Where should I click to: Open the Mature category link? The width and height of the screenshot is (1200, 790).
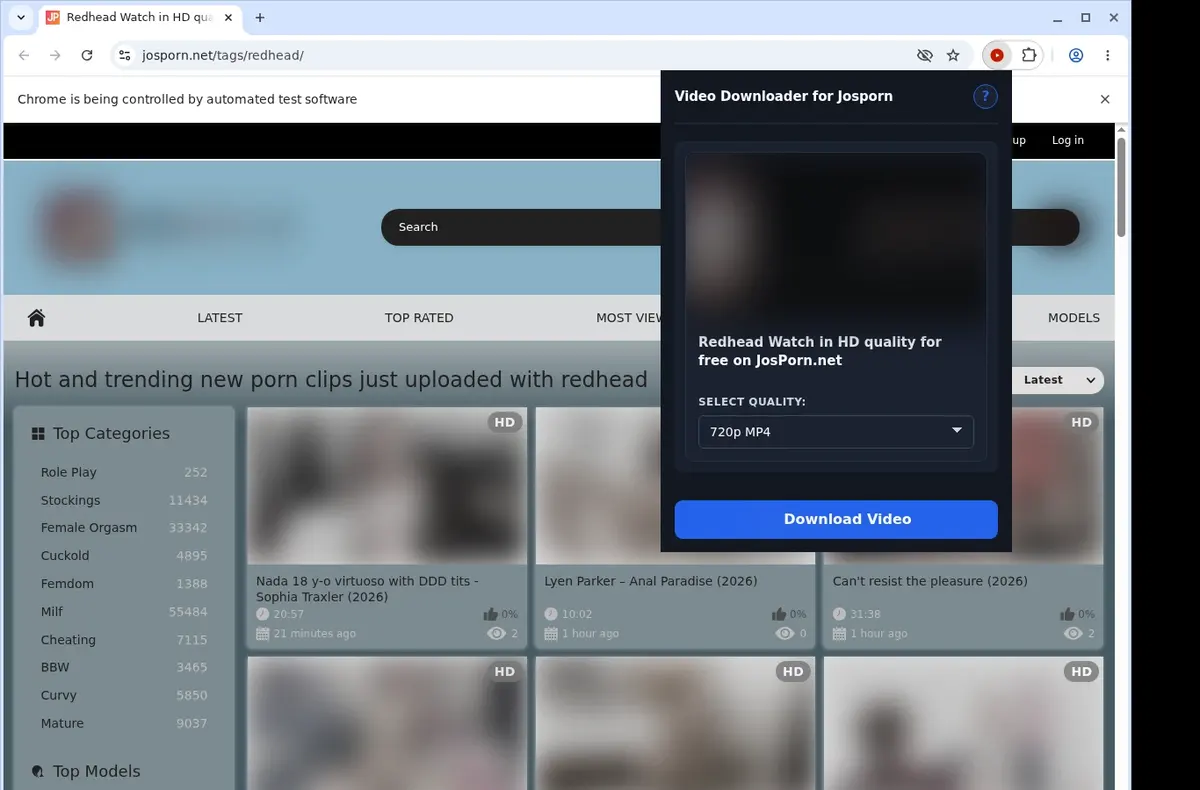coord(62,723)
